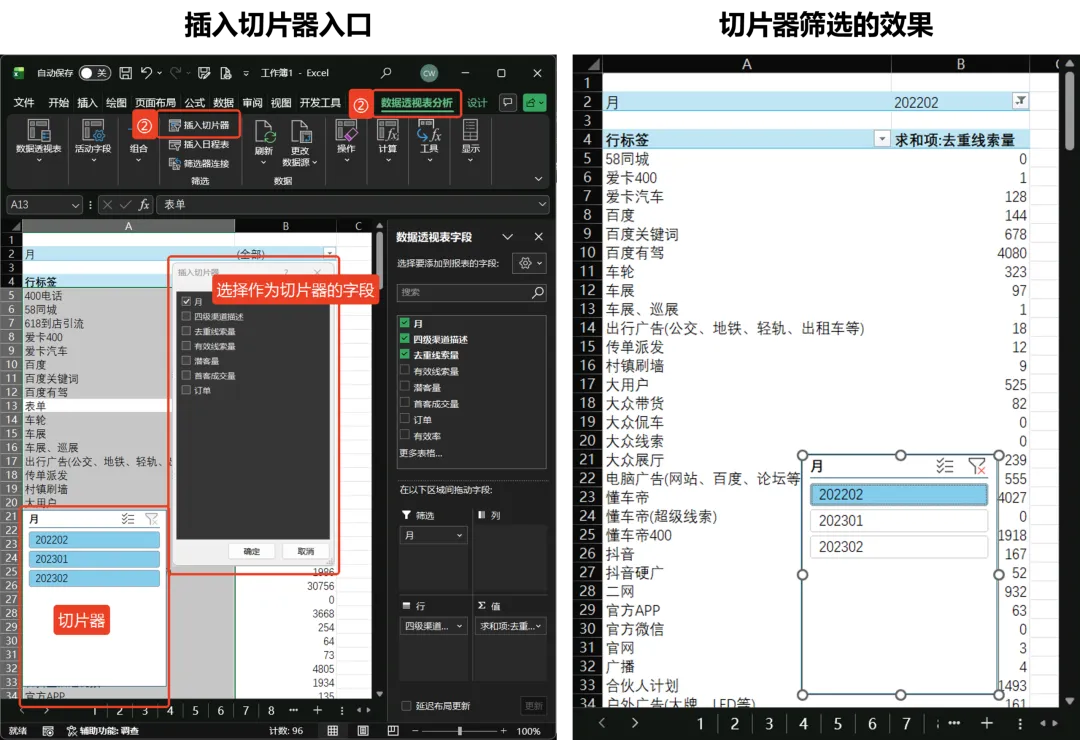
Task: Open the 文件 menu
Action: (x=23, y=103)
